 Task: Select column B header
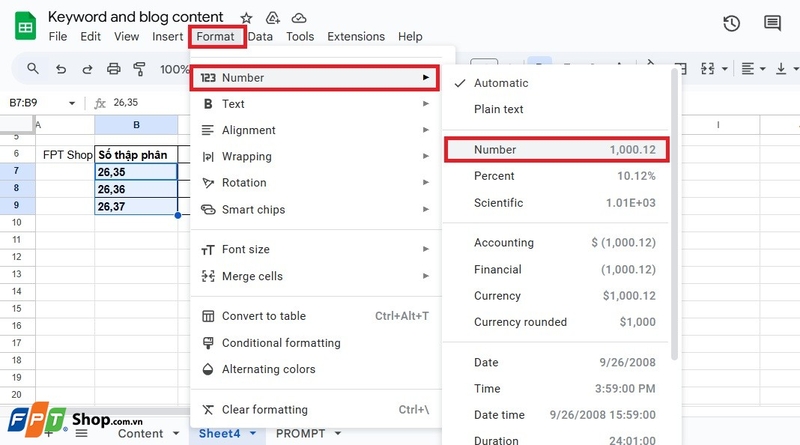tap(136, 125)
